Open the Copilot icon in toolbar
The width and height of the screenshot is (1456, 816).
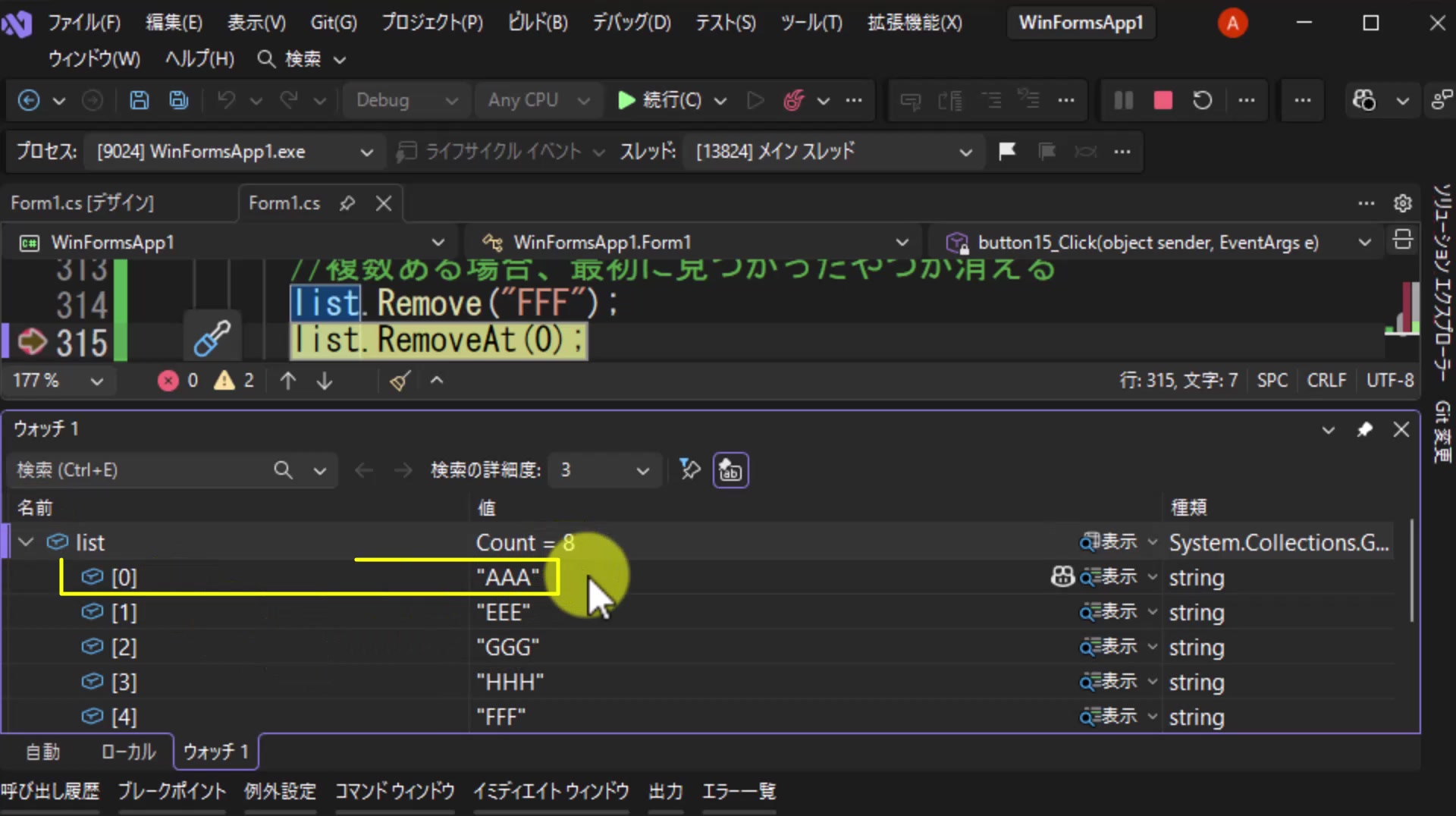(1364, 100)
